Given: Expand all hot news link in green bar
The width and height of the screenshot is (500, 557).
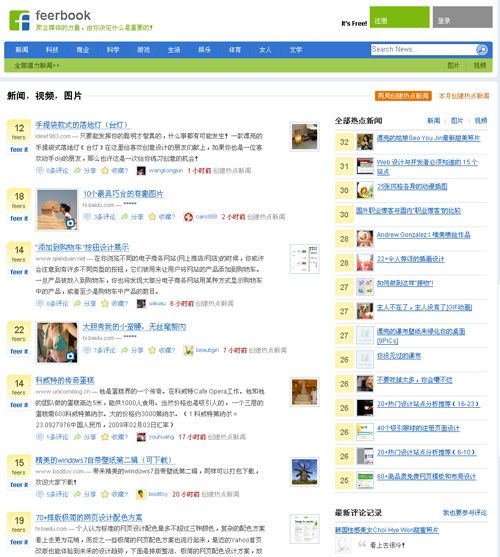Looking at the screenshot, I should click(37, 65).
